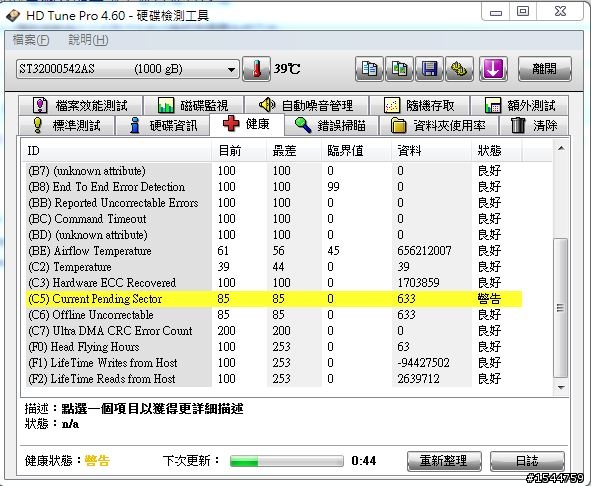Select the (C3) Hardware ECC Recovered row
The image size is (591, 486).
(x=274, y=283)
